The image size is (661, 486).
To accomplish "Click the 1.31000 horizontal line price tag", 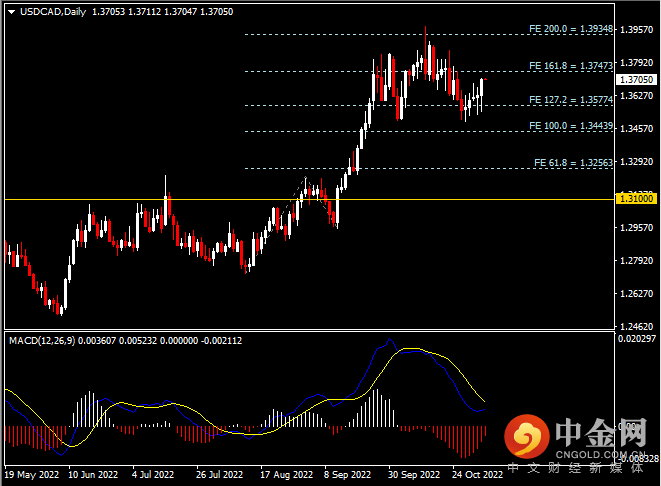I will pyautogui.click(x=637, y=199).
